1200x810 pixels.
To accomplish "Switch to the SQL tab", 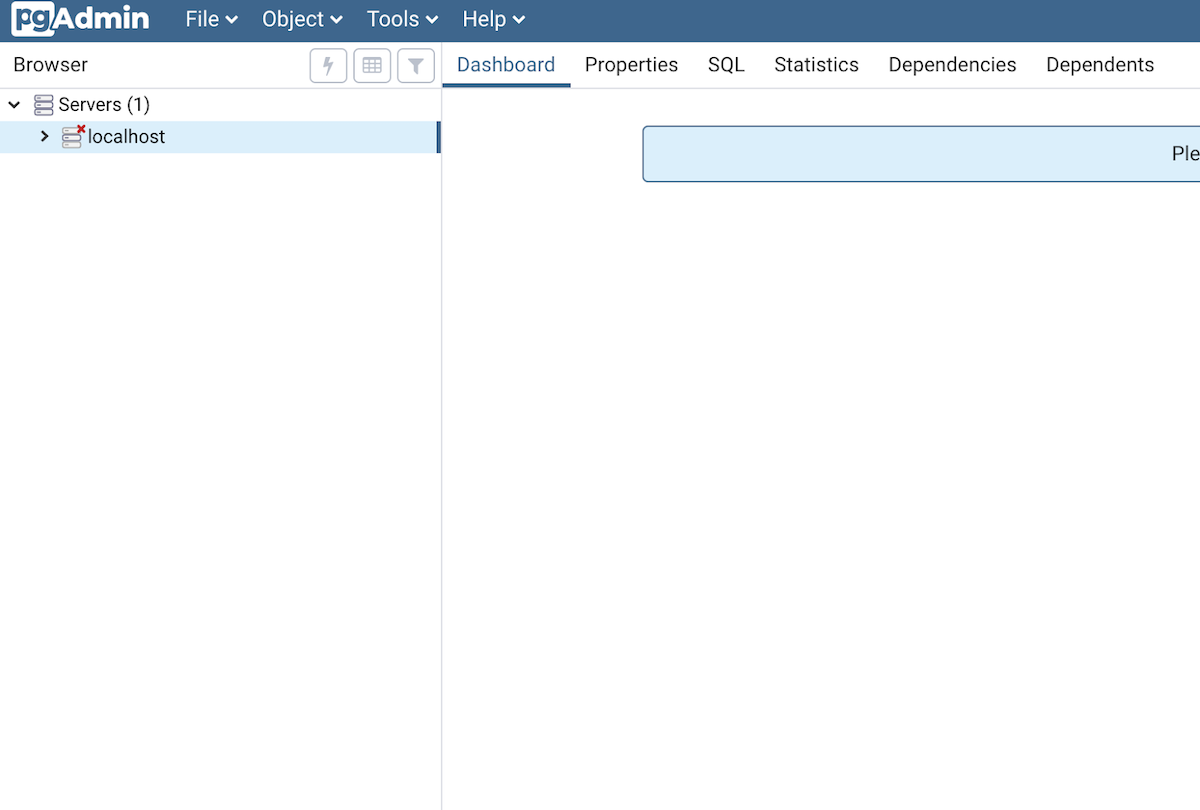I will click(x=726, y=65).
